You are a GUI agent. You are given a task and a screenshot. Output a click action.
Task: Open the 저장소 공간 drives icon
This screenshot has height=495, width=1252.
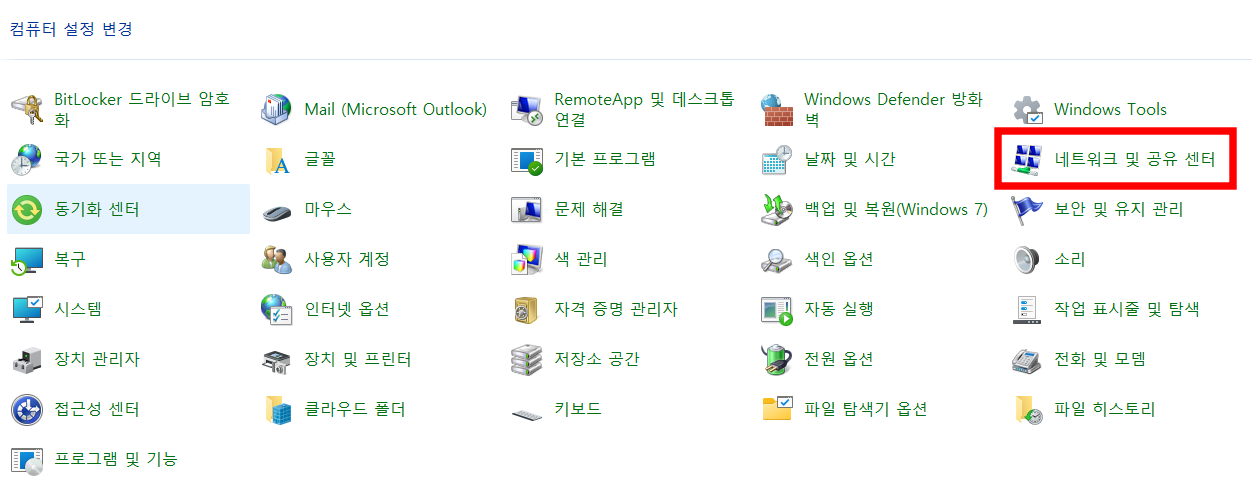pyautogui.click(x=527, y=359)
